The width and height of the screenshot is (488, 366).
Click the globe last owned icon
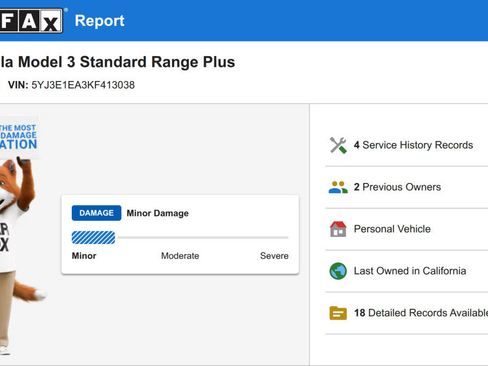338,271
